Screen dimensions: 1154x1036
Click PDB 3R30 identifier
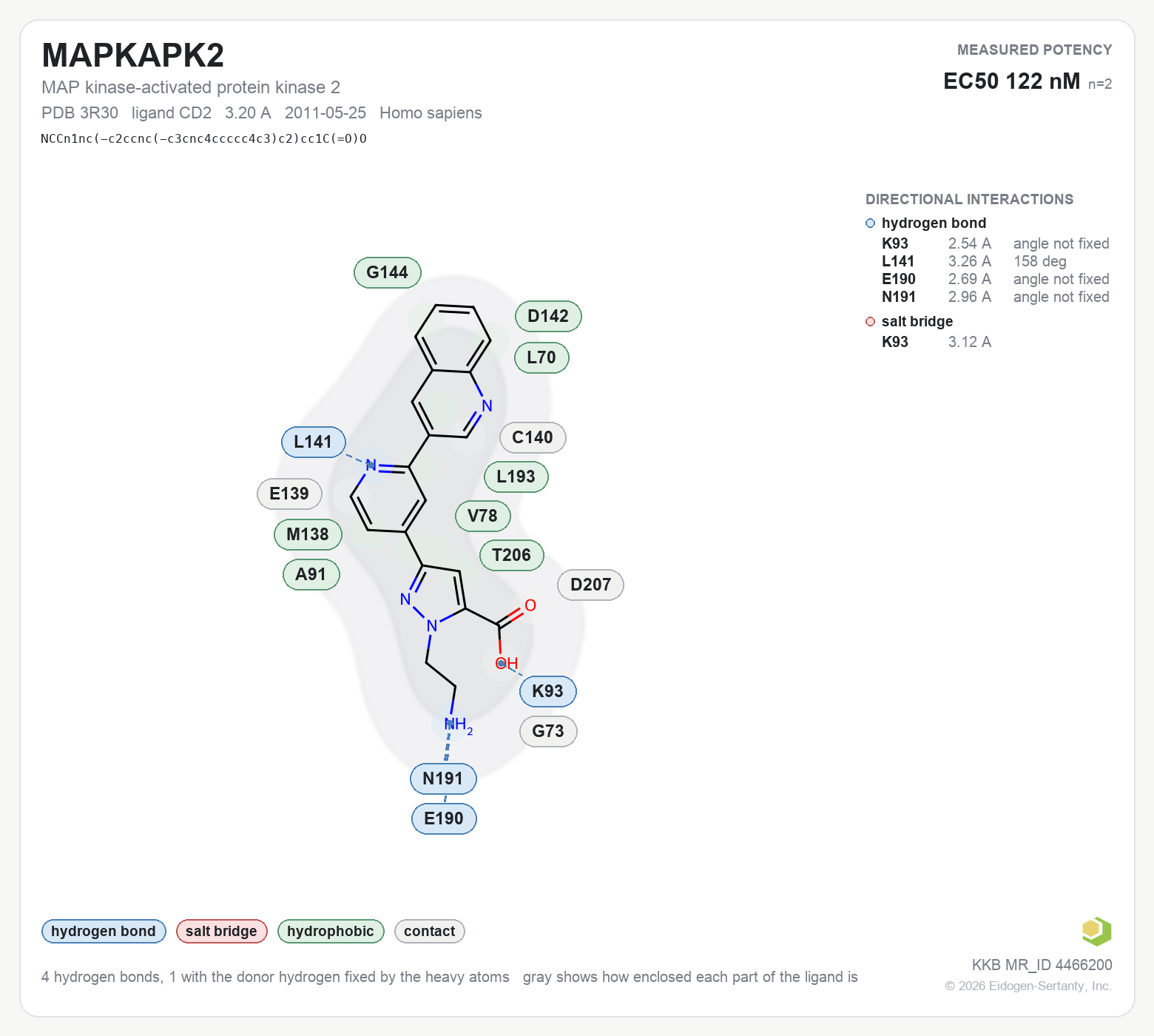coord(80,112)
